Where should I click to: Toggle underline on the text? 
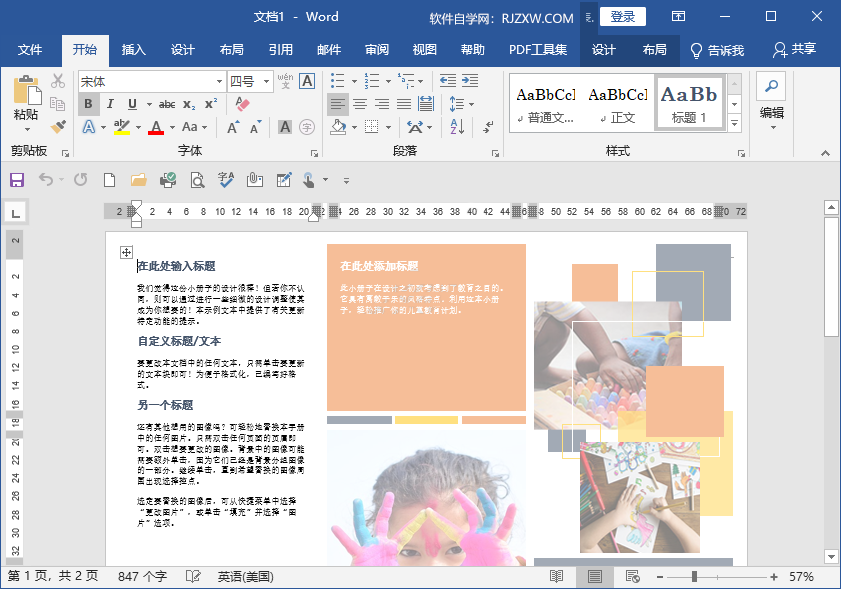click(132, 103)
